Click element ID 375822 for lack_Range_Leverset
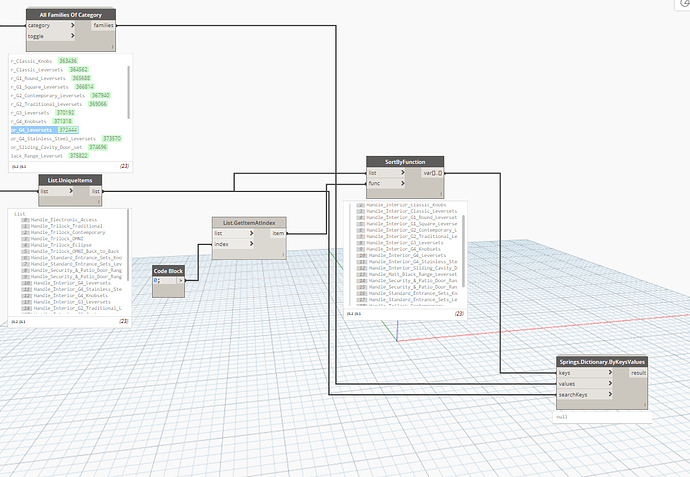Screen dimensions: 690x477 pos(79,156)
